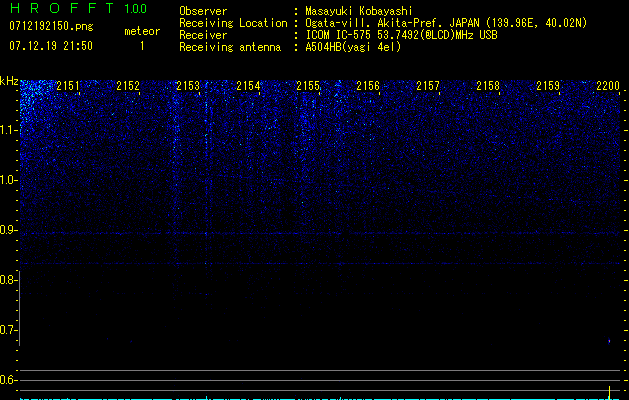Click the 0.7 kHz axis label
The image size is (629, 400).
(x=9, y=330)
